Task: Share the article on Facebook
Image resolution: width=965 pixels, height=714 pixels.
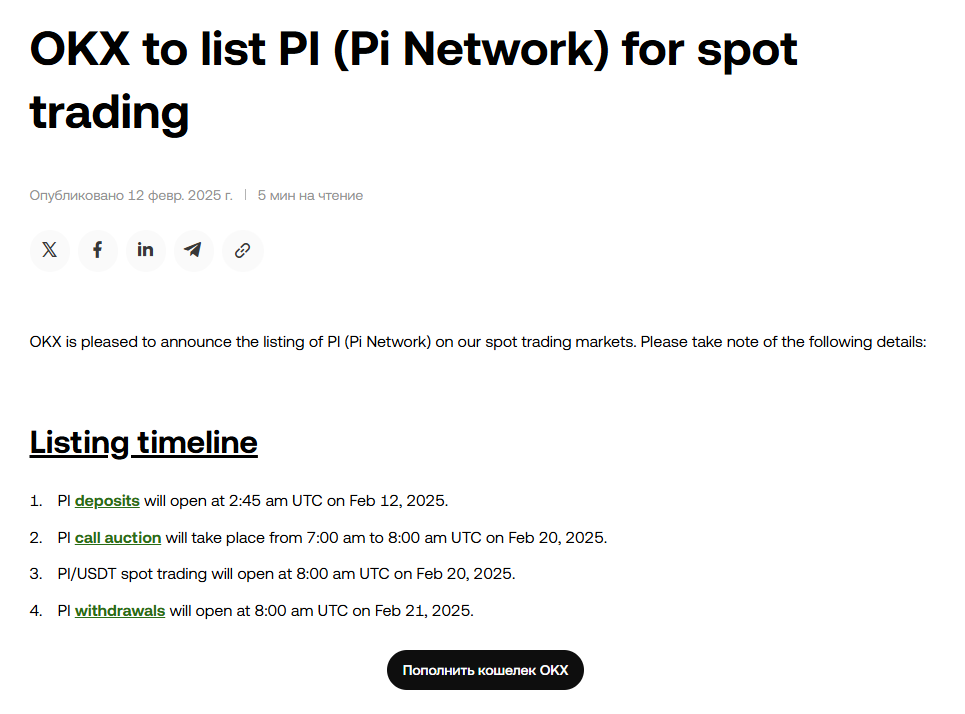Action: (x=97, y=250)
